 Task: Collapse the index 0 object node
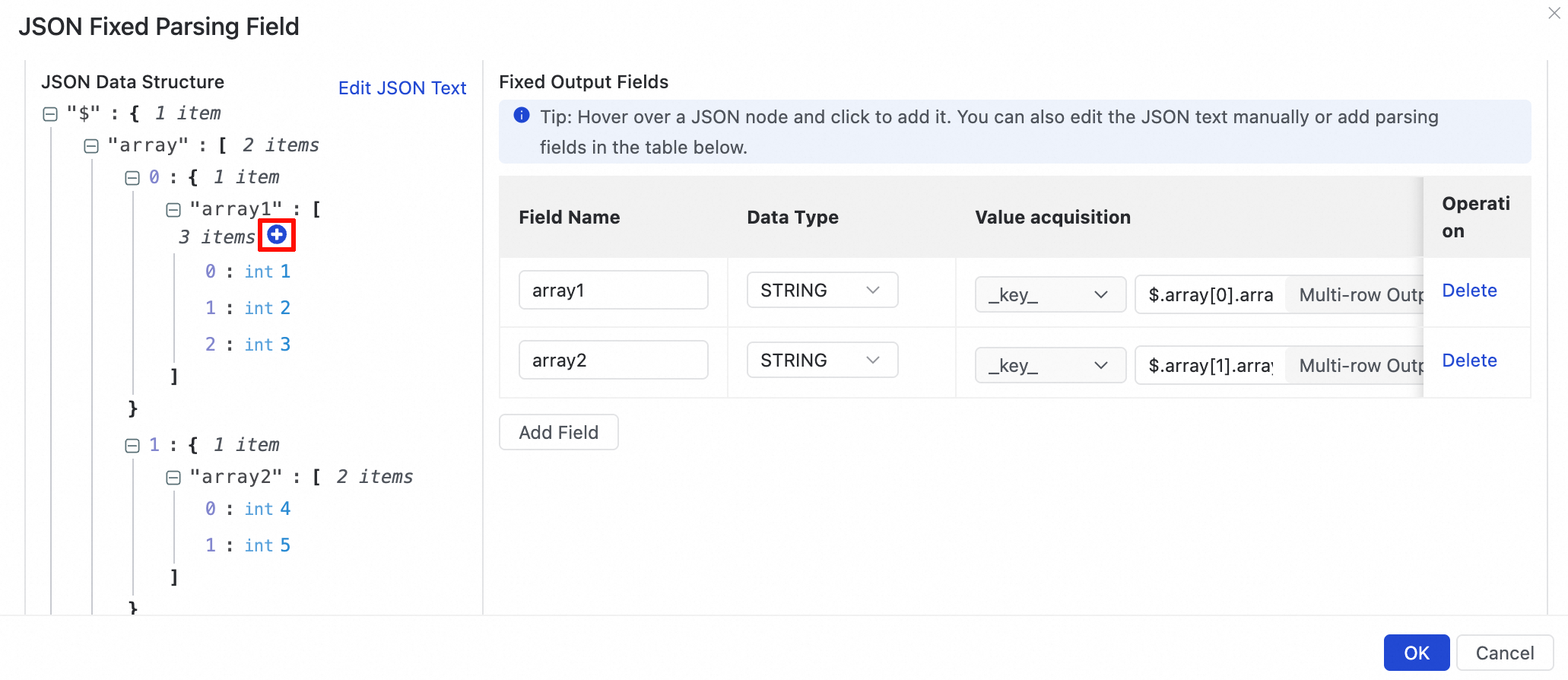tap(132, 178)
